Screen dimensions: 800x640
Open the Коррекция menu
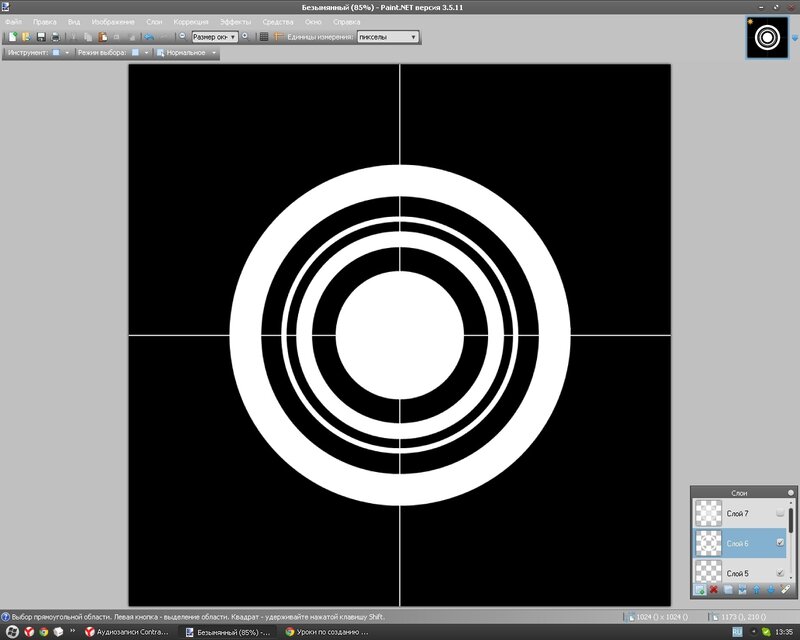[191, 21]
